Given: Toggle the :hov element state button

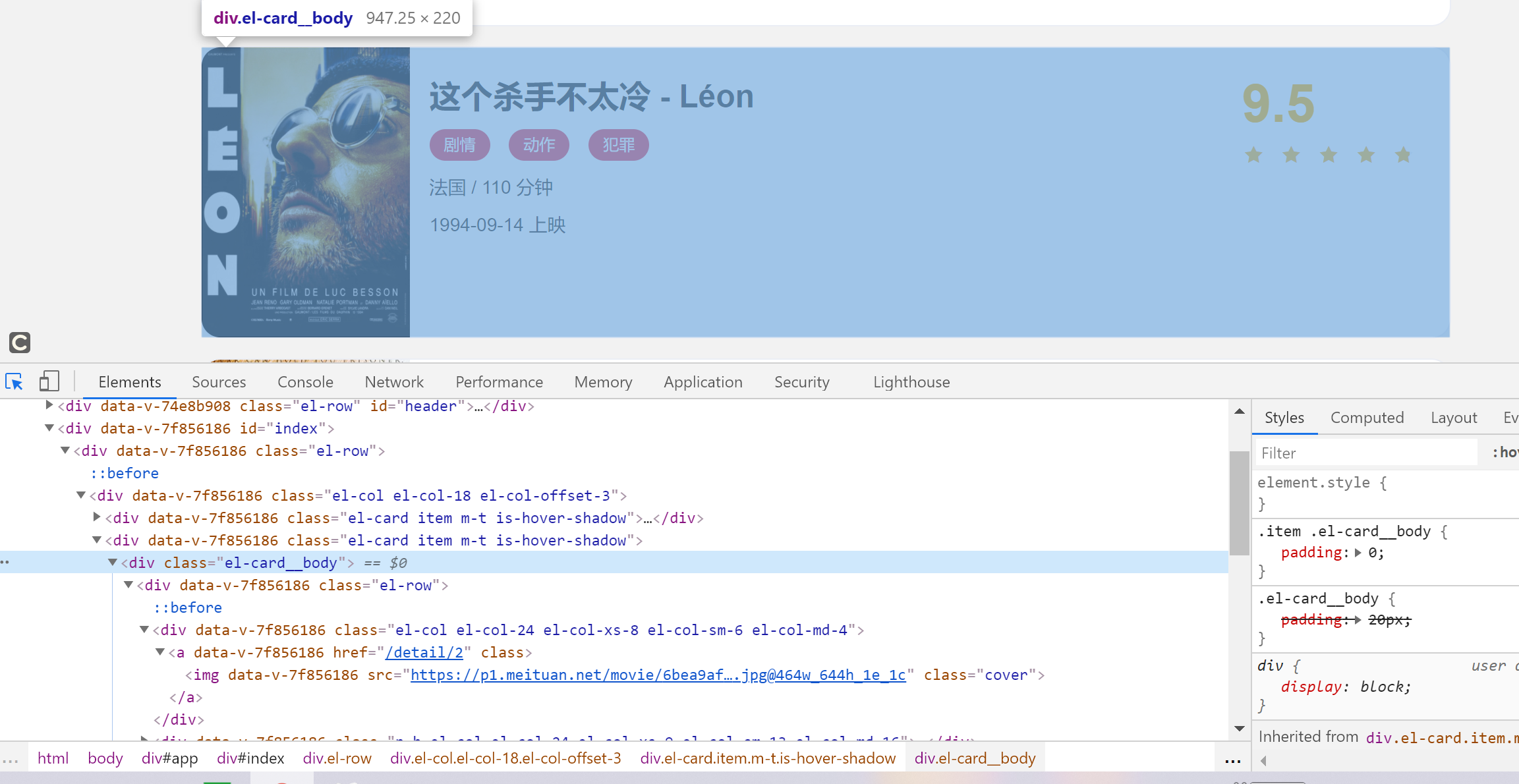Looking at the screenshot, I should coord(1505,453).
